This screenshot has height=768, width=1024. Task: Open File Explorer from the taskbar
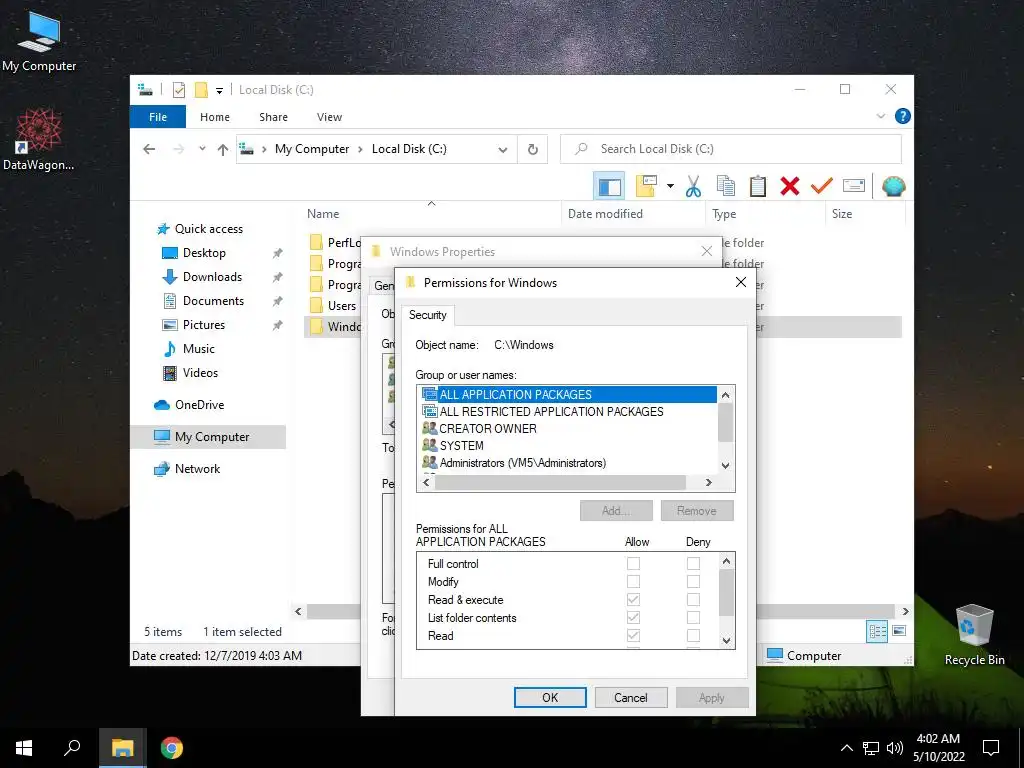click(x=122, y=748)
